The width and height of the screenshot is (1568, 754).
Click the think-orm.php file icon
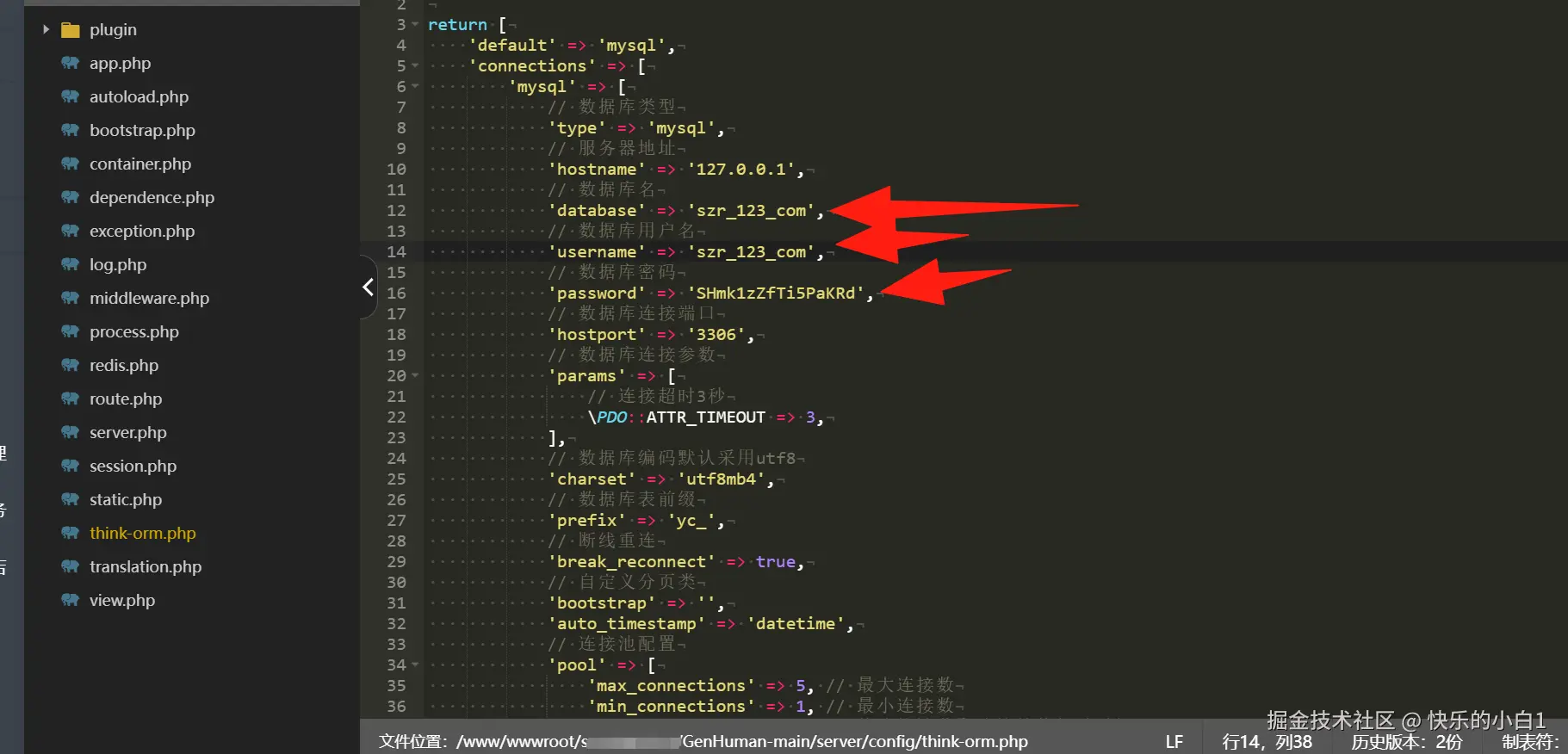[x=71, y=533]
